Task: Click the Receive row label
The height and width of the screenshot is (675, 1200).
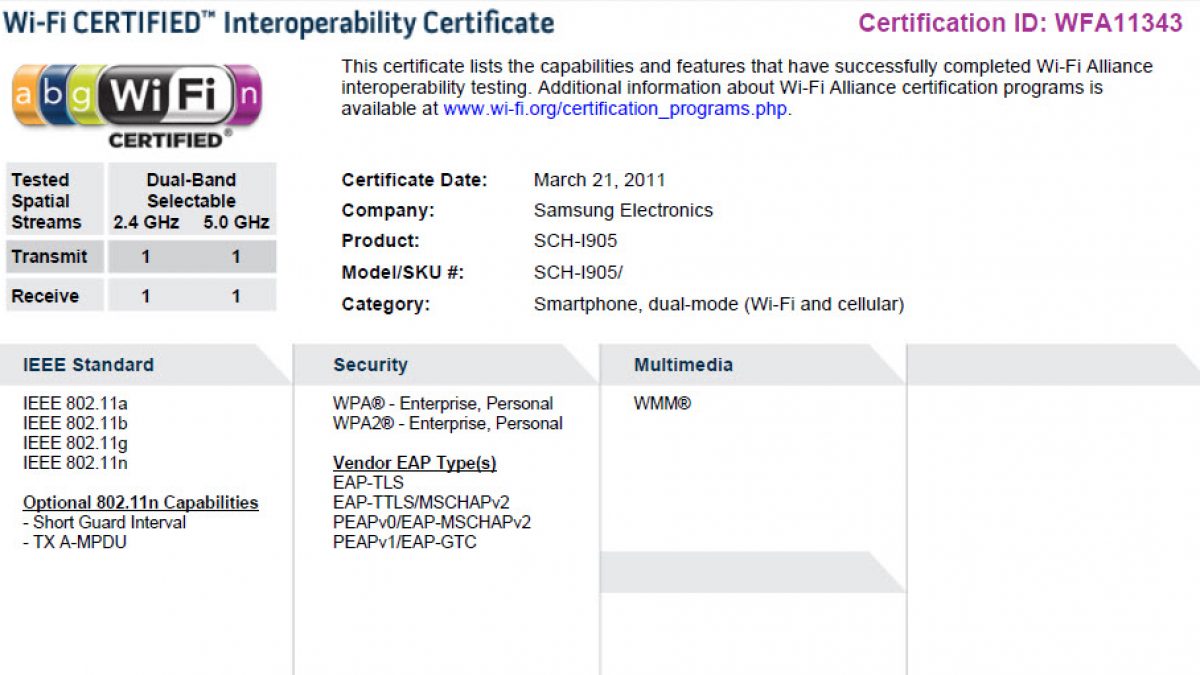Action: 45,296
